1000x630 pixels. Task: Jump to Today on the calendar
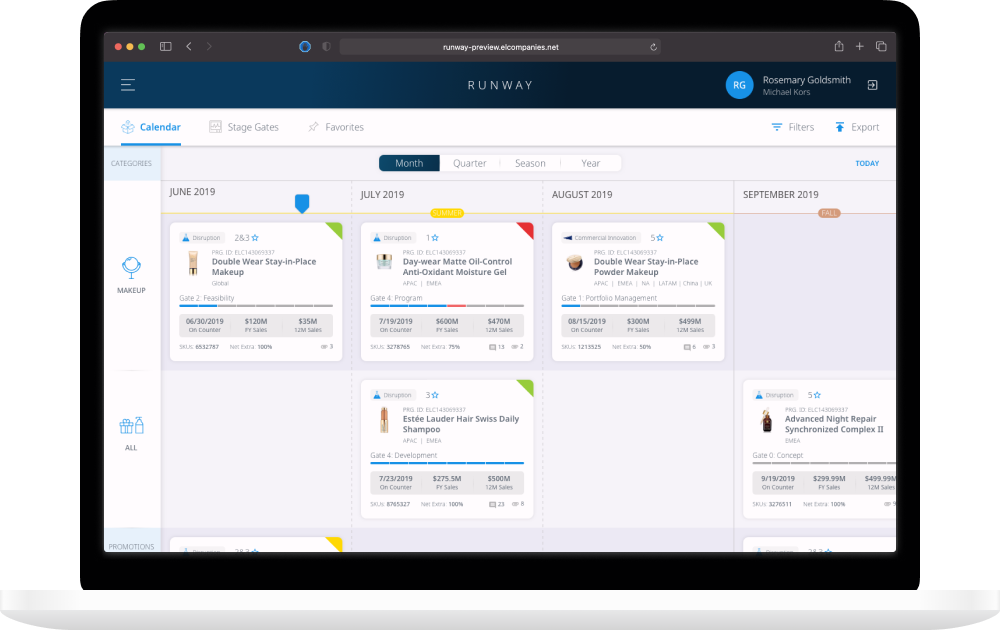[867, 163]
